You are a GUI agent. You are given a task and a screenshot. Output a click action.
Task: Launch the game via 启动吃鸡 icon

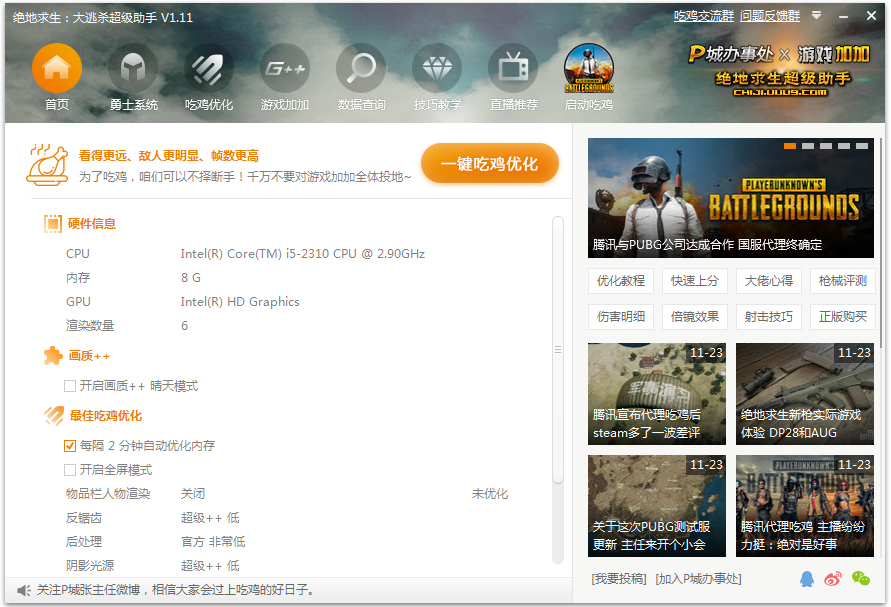pyautogui.click(x=589, y=68)
